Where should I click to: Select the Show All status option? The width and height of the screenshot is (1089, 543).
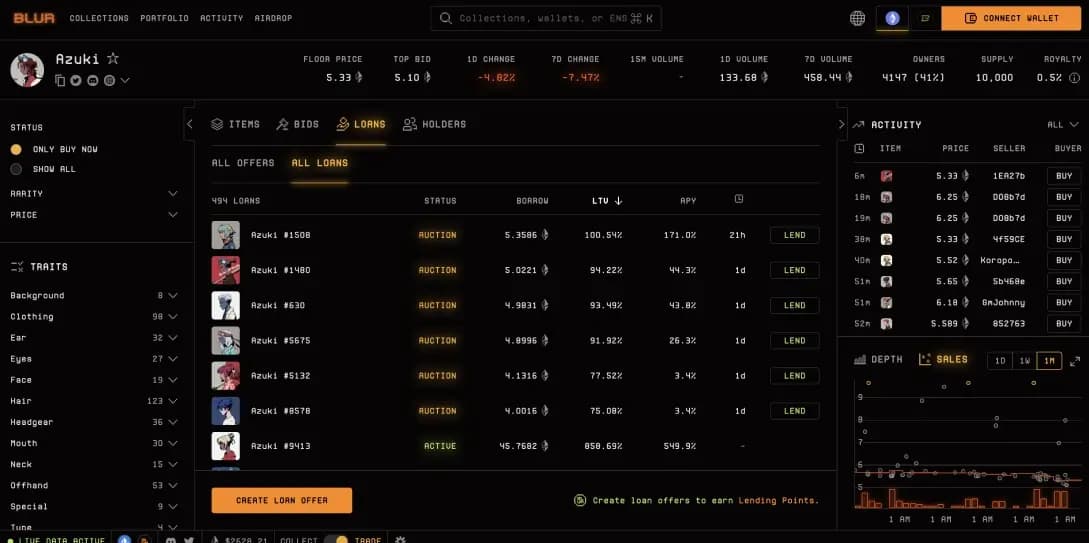point(43,169)
